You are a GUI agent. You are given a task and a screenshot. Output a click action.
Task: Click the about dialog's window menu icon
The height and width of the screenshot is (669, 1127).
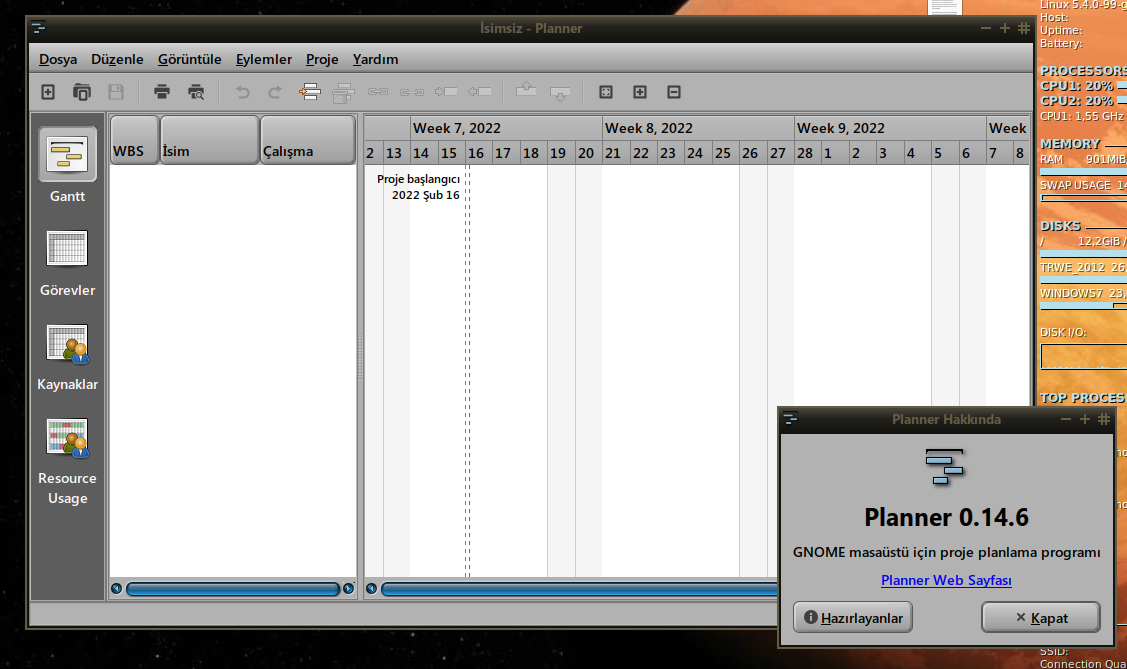tap(790, 419)
